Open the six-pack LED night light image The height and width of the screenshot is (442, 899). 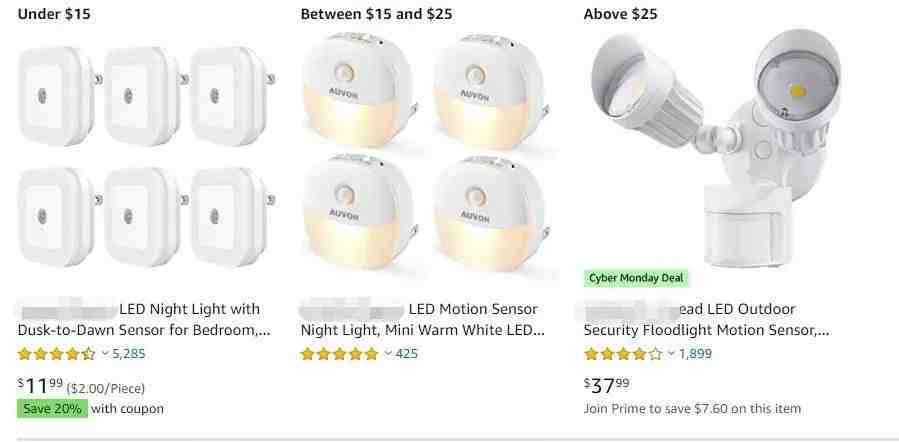coord(146,156)
